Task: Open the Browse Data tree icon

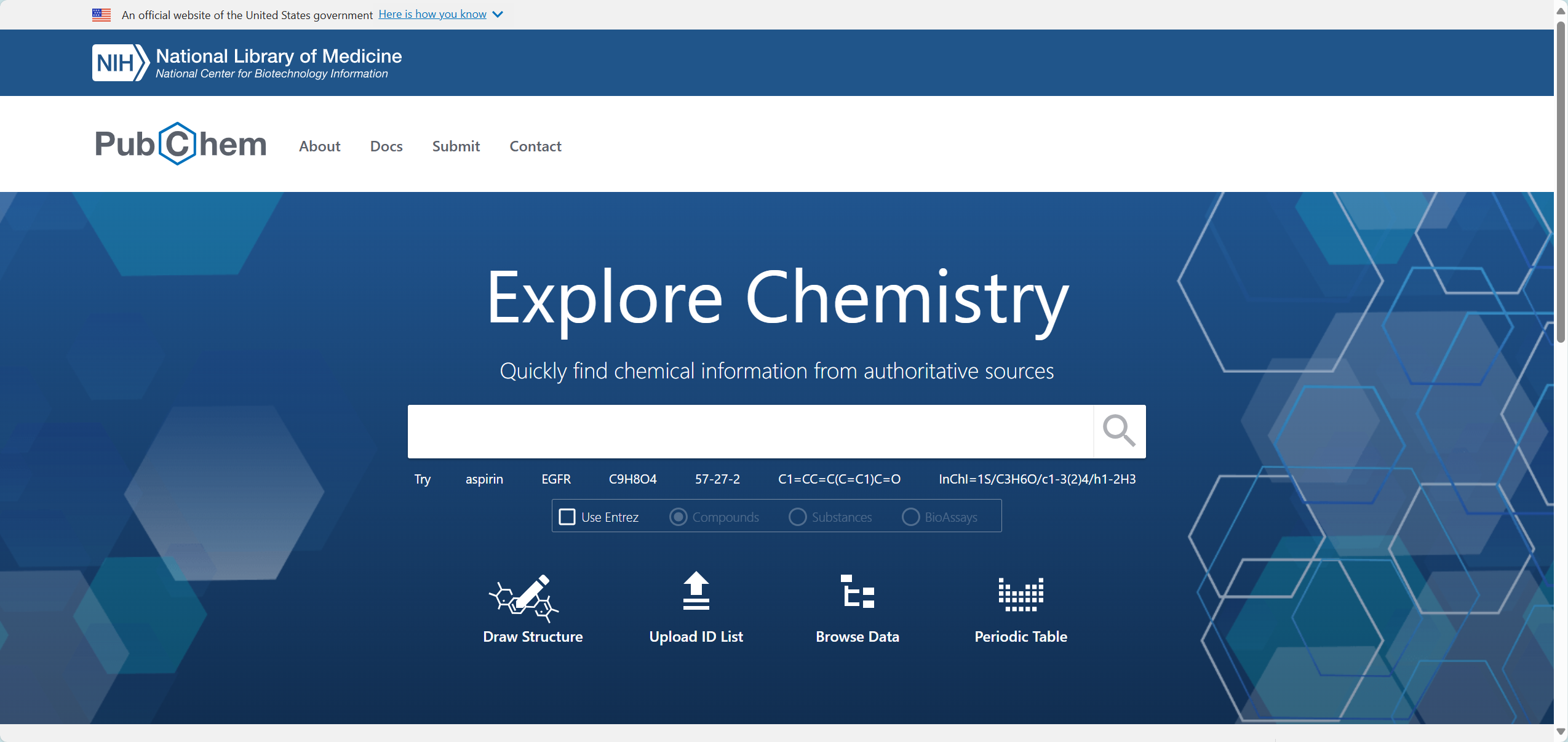Action: tap(857, 591)
